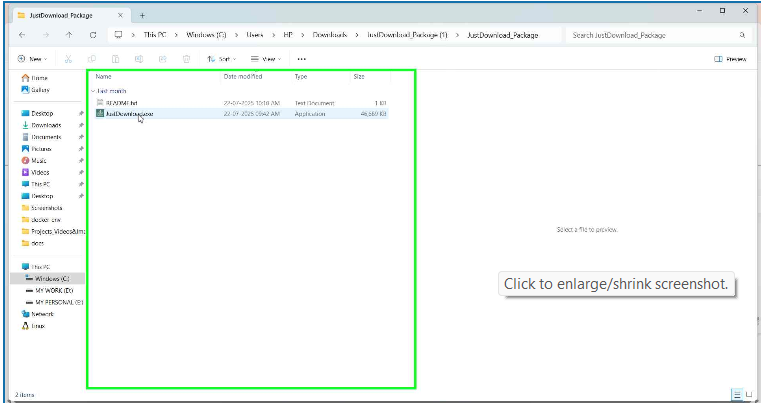Open the See more ellipsis menu
The height and width of the screenshot is (403, 761).
301,59
